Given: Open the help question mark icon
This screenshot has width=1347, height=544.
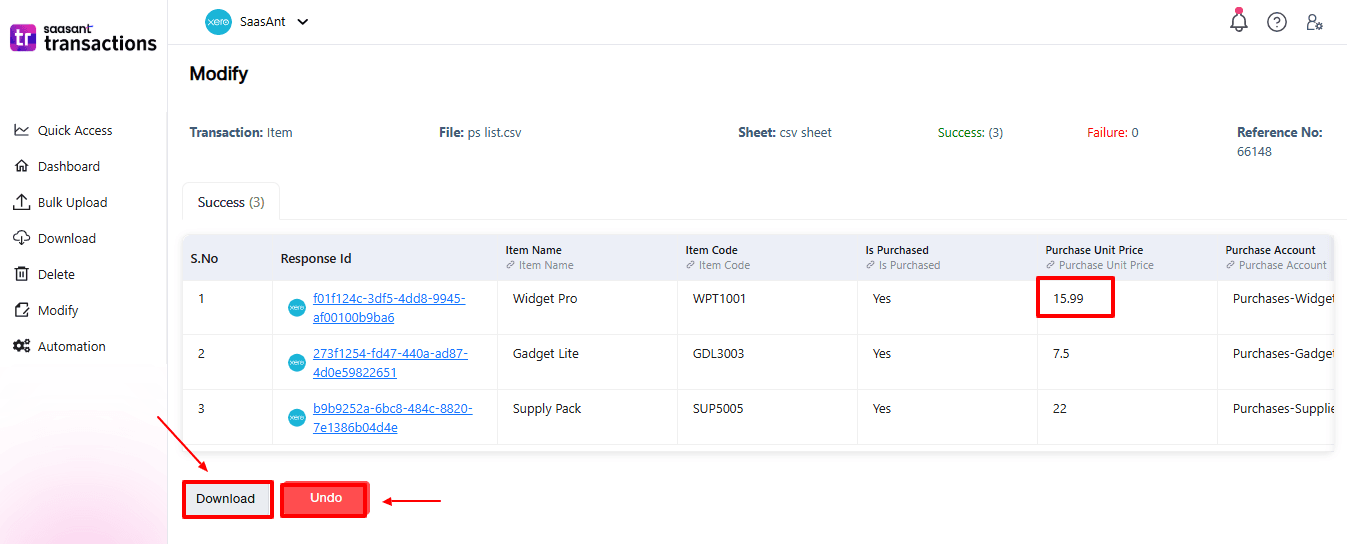Looking at the screenshot, I should pyautogui.click(x=1277, y=22).
